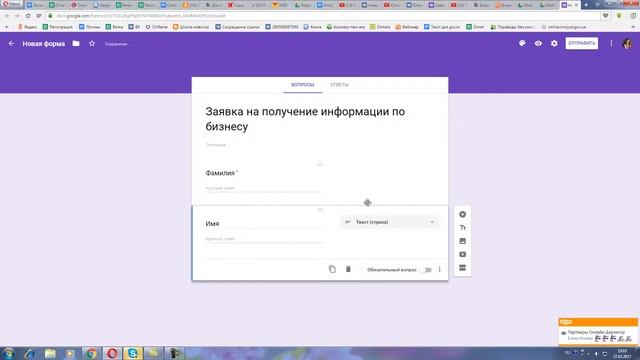The width and height of the screenshot is (640, 360).
Task: Add a section via side toolbar icon
Action: [x=462, y=268]
